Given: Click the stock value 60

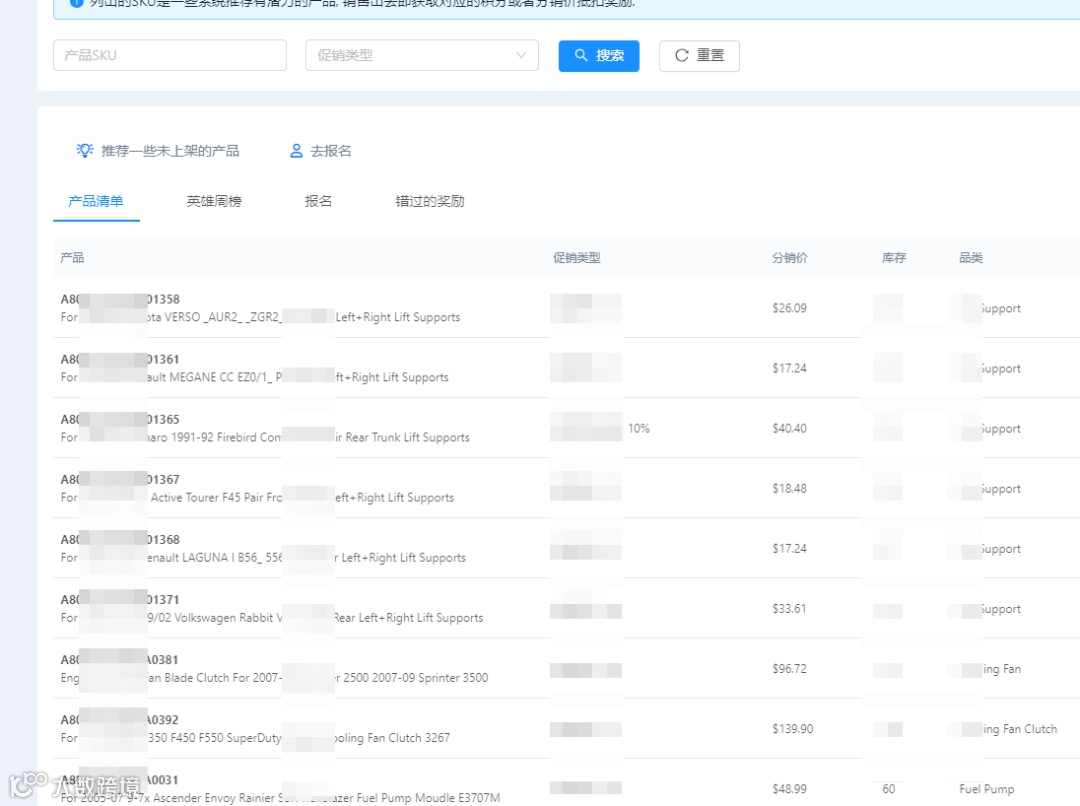Looking at the screenshot, I should tap(889, 789).
